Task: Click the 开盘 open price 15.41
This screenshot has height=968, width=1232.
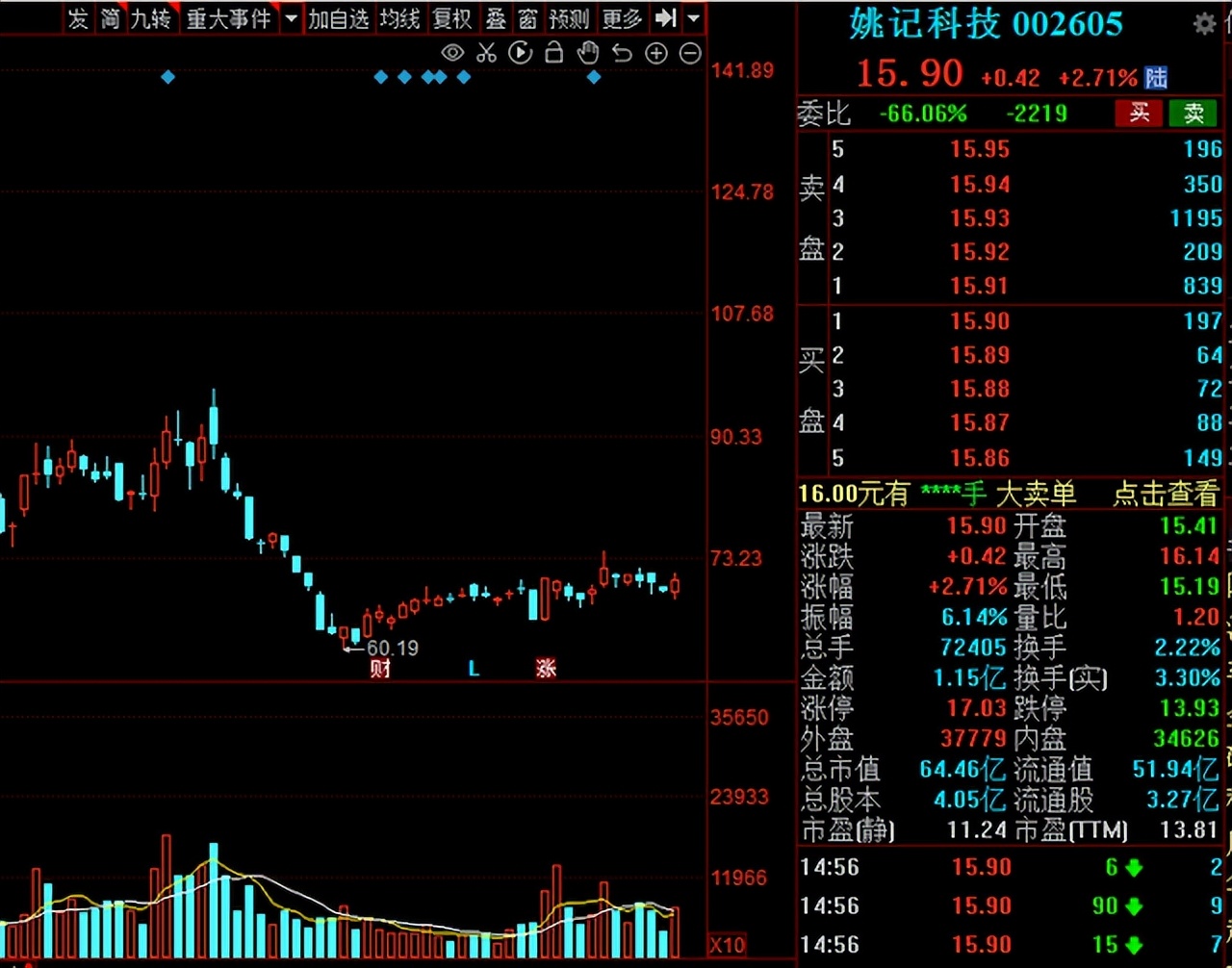Action: pyautogui.click(x=1189, y=525)
